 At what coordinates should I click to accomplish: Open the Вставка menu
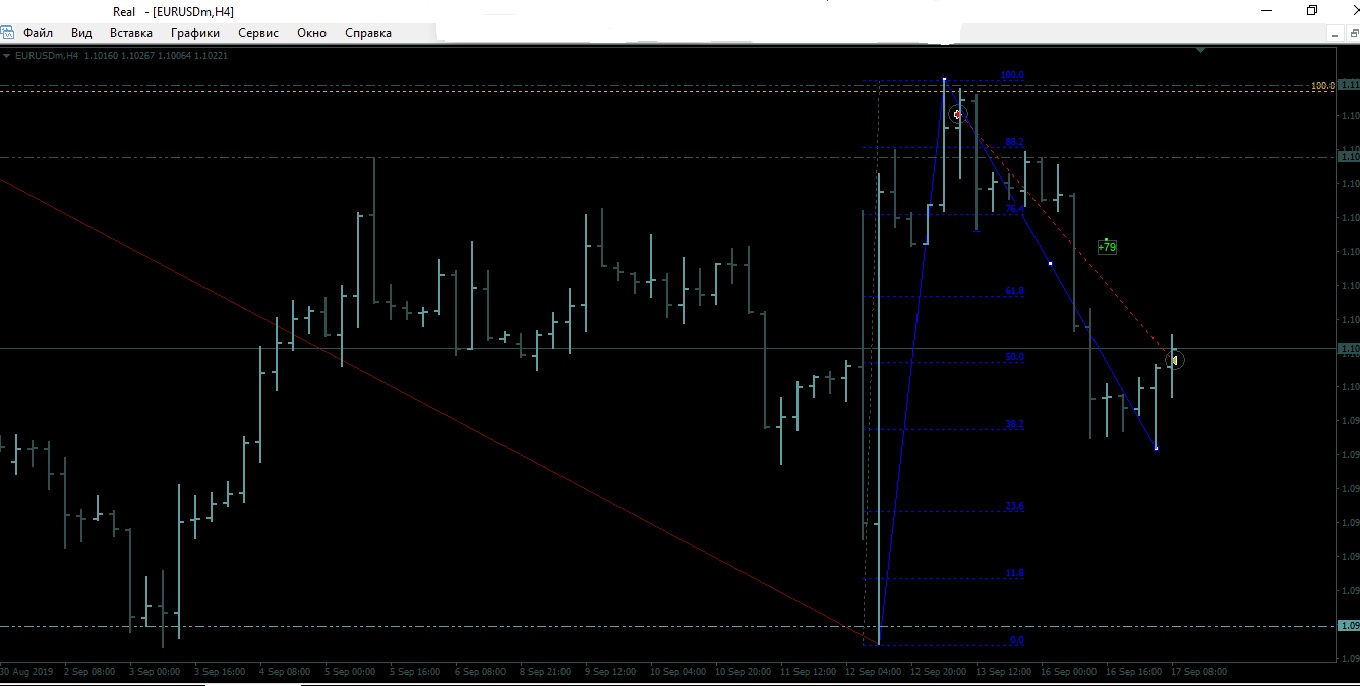click(x=131, y=33)
